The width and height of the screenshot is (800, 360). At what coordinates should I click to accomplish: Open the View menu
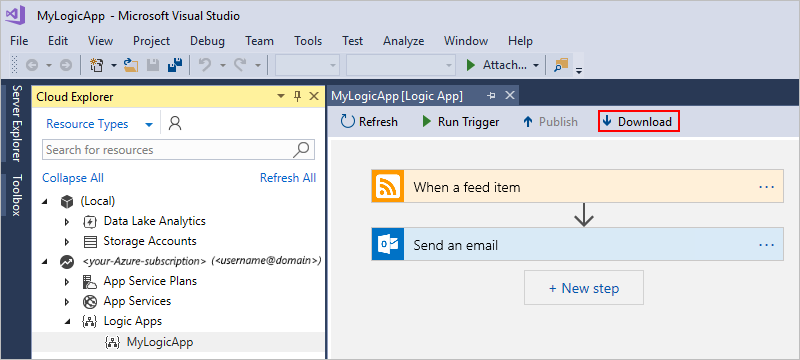[101, 41]
